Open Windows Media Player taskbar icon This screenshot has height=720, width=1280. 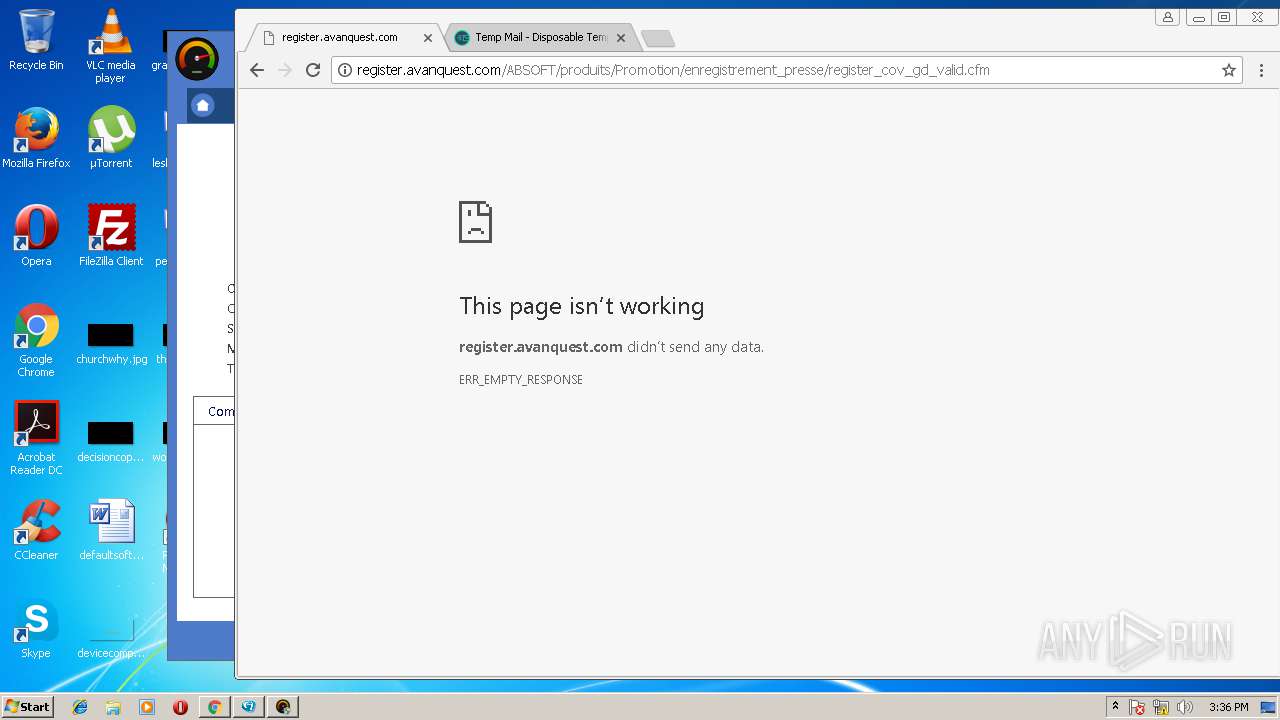[x=147, y=707]
